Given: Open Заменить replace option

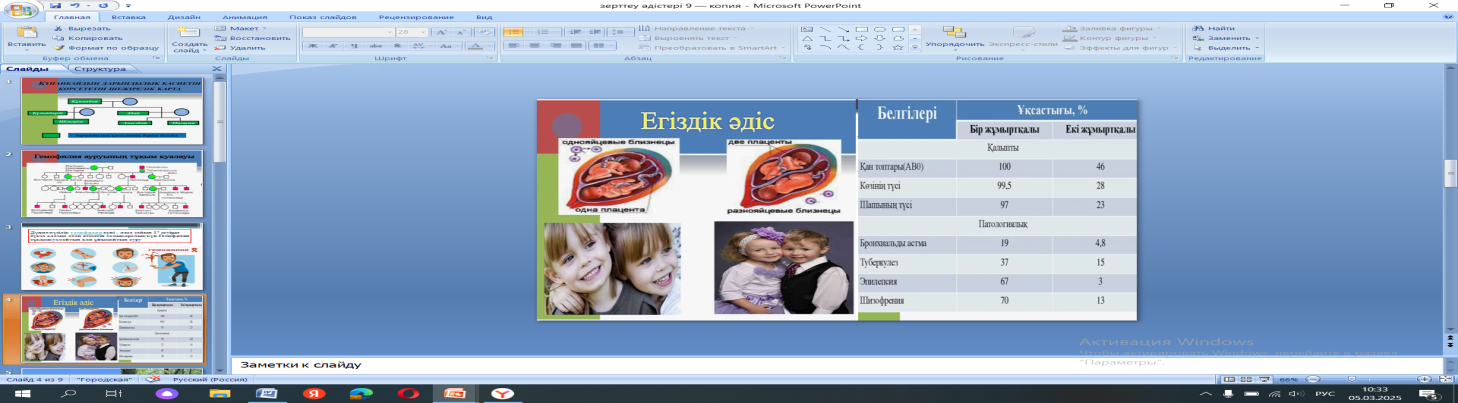Looking at the screenshot, I should coord(1225,38).
